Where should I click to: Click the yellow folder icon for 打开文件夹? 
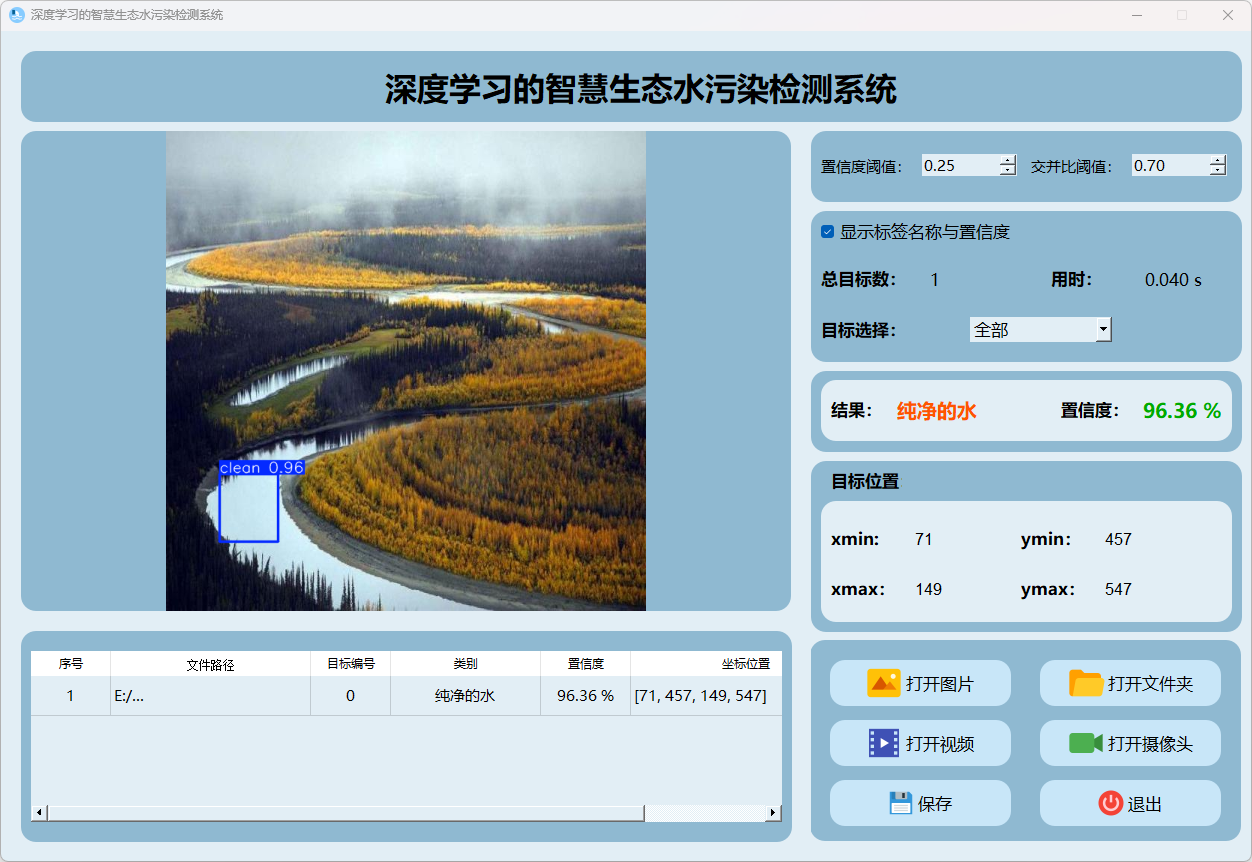pos(1085,683)
